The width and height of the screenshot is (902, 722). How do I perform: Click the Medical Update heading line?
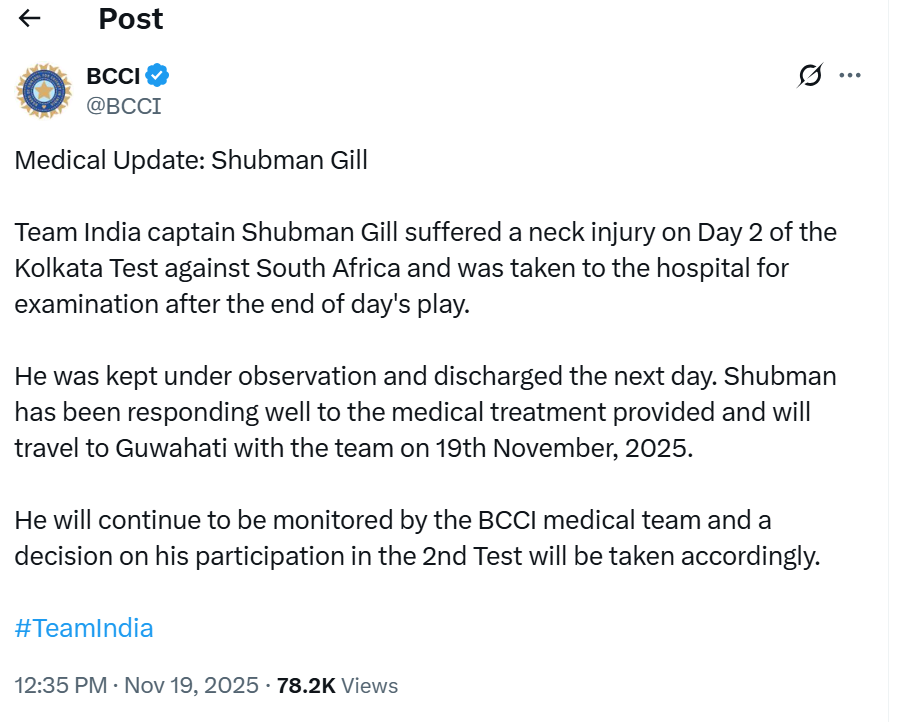coord(190,160)
